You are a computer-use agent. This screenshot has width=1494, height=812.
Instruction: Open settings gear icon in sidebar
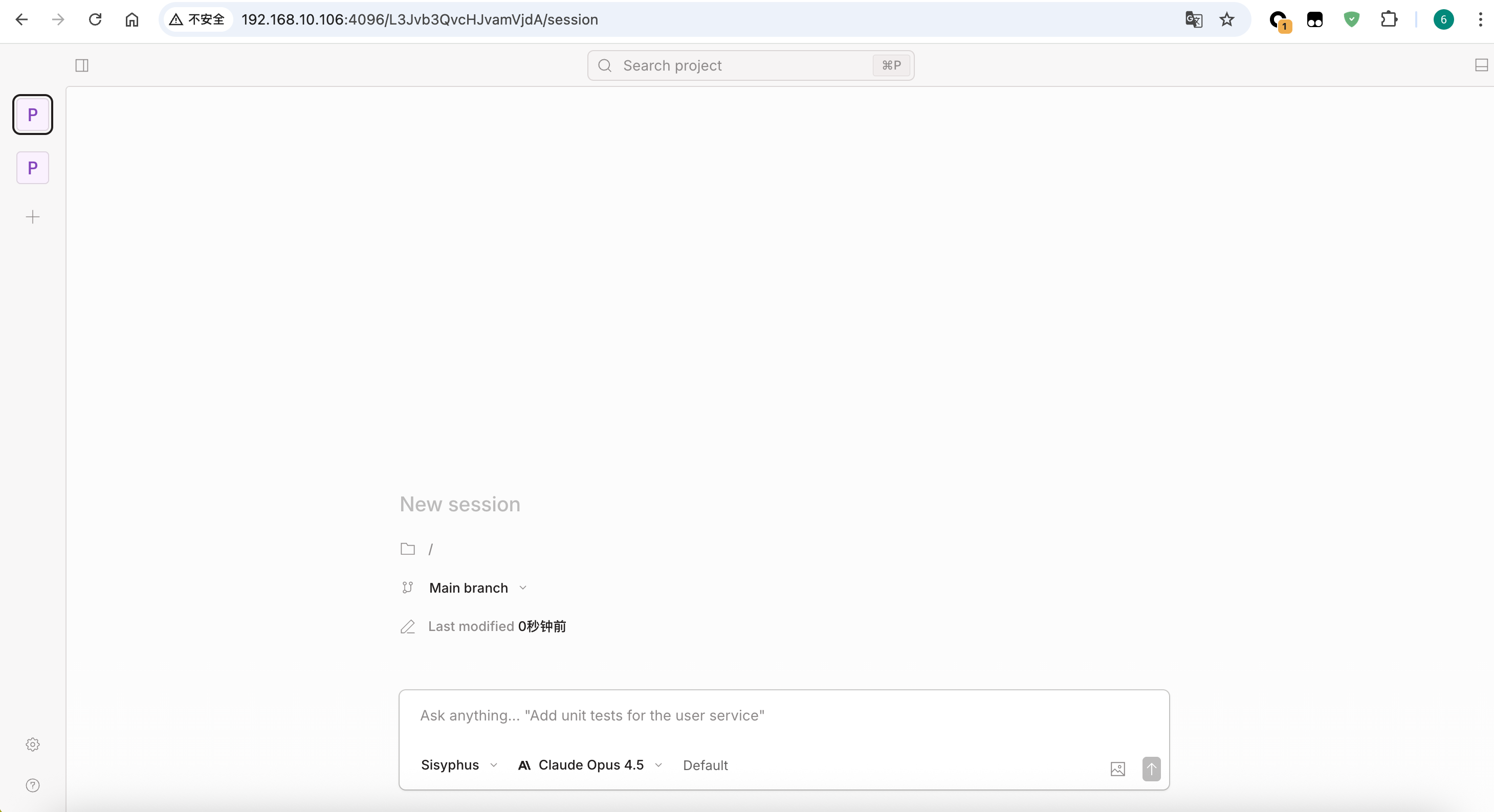click(32, 744)
